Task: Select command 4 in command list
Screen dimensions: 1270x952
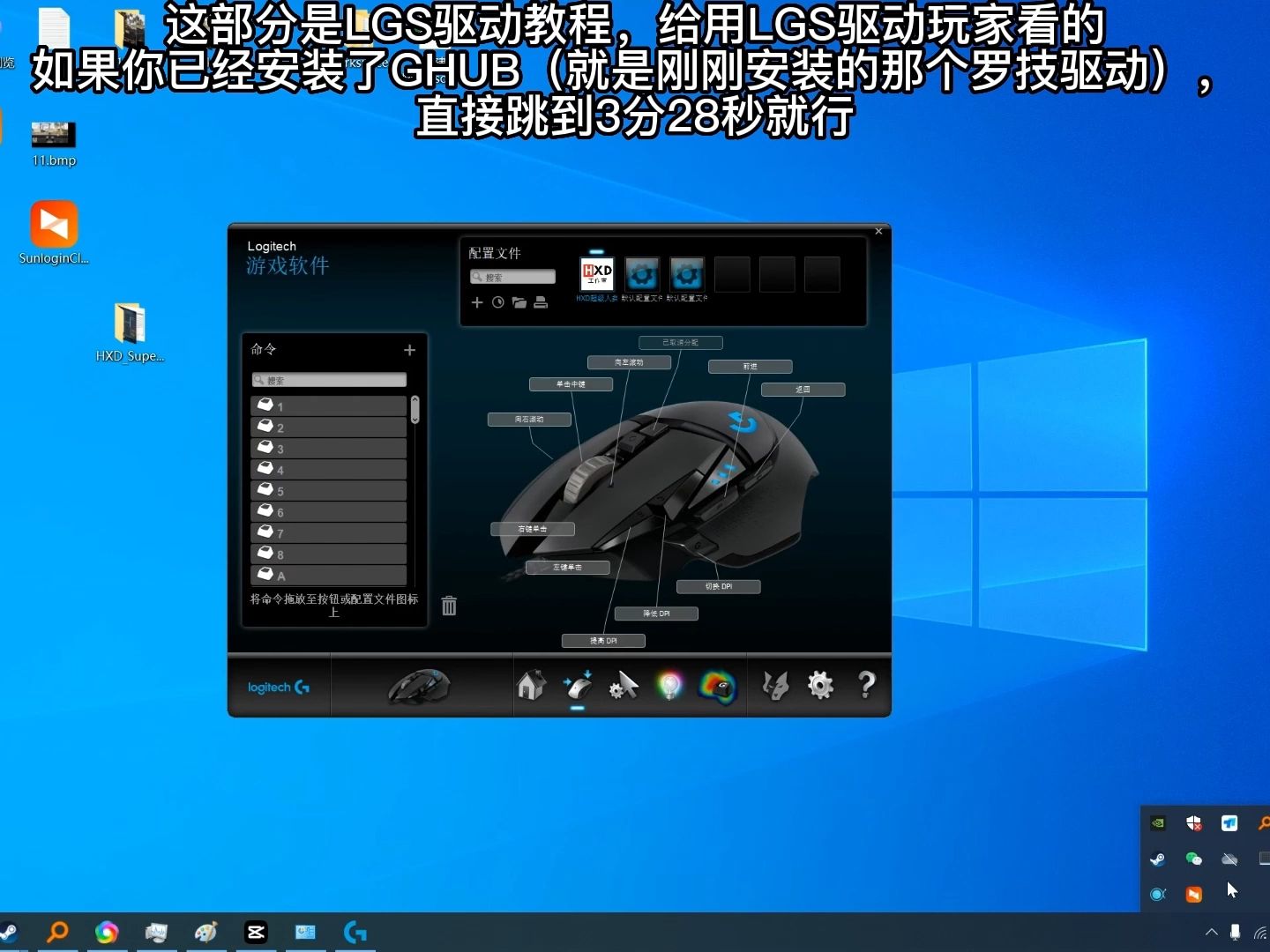Action: (x=328, y=469)
